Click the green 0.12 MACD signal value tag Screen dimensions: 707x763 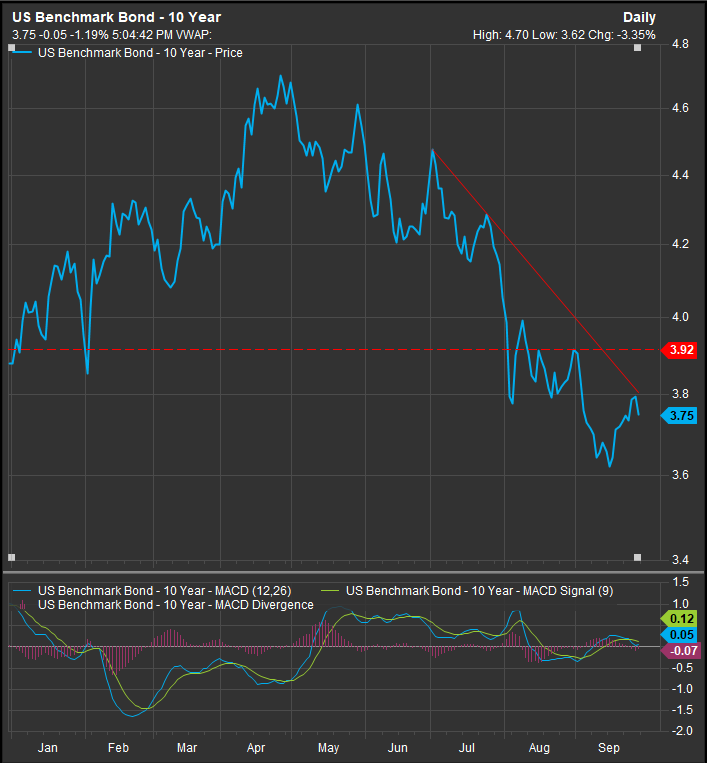(x=680, y=619)
